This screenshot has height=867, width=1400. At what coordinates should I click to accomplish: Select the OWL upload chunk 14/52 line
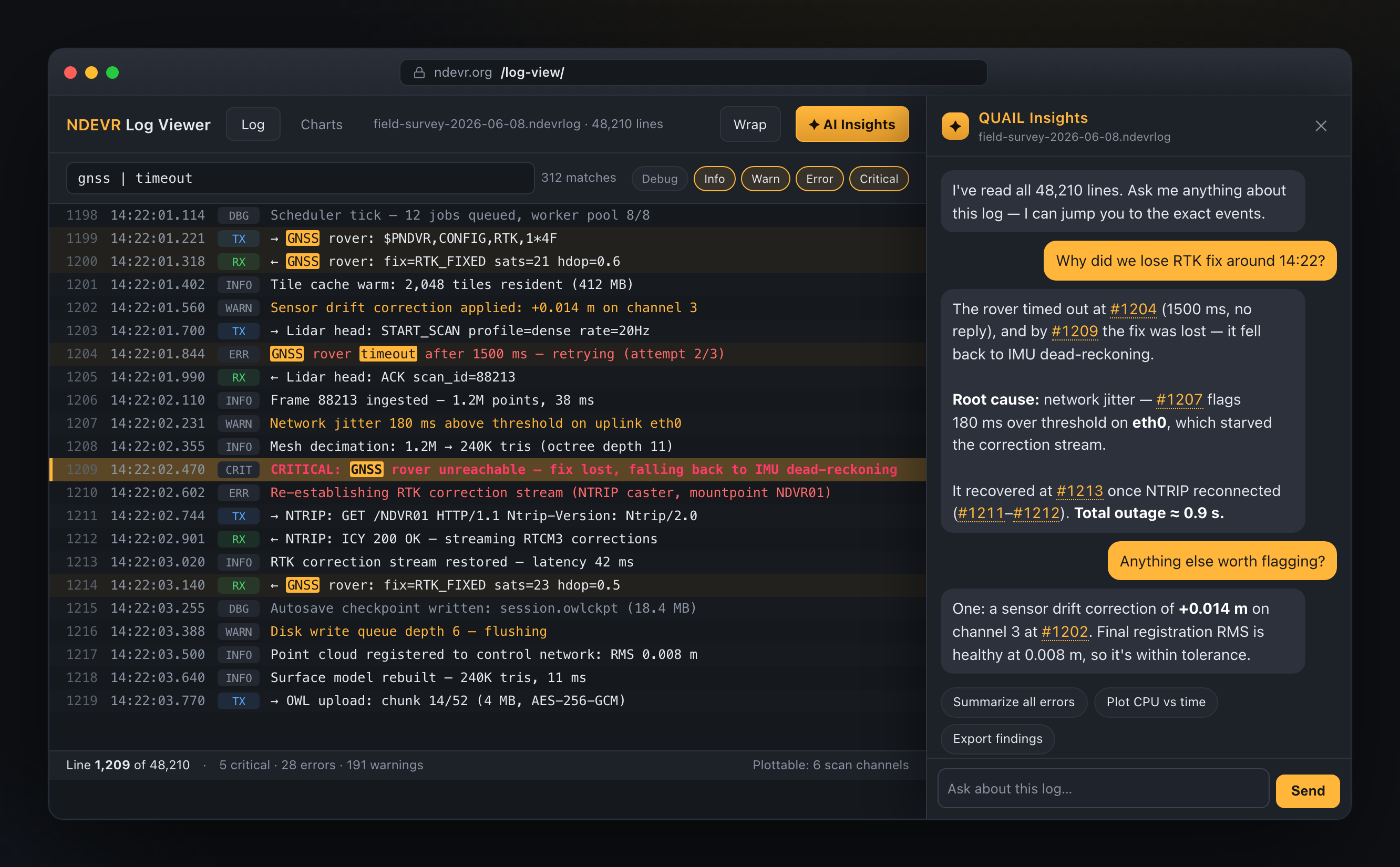tap(487, 701)
